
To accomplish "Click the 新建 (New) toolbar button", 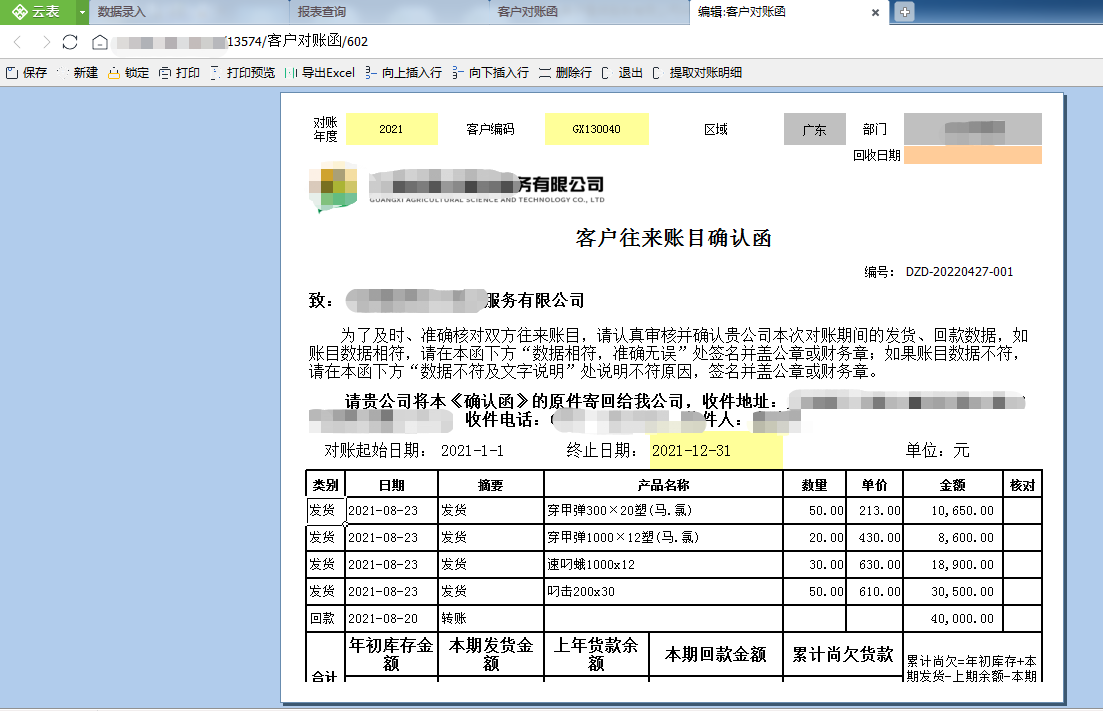I will point(77,72).
